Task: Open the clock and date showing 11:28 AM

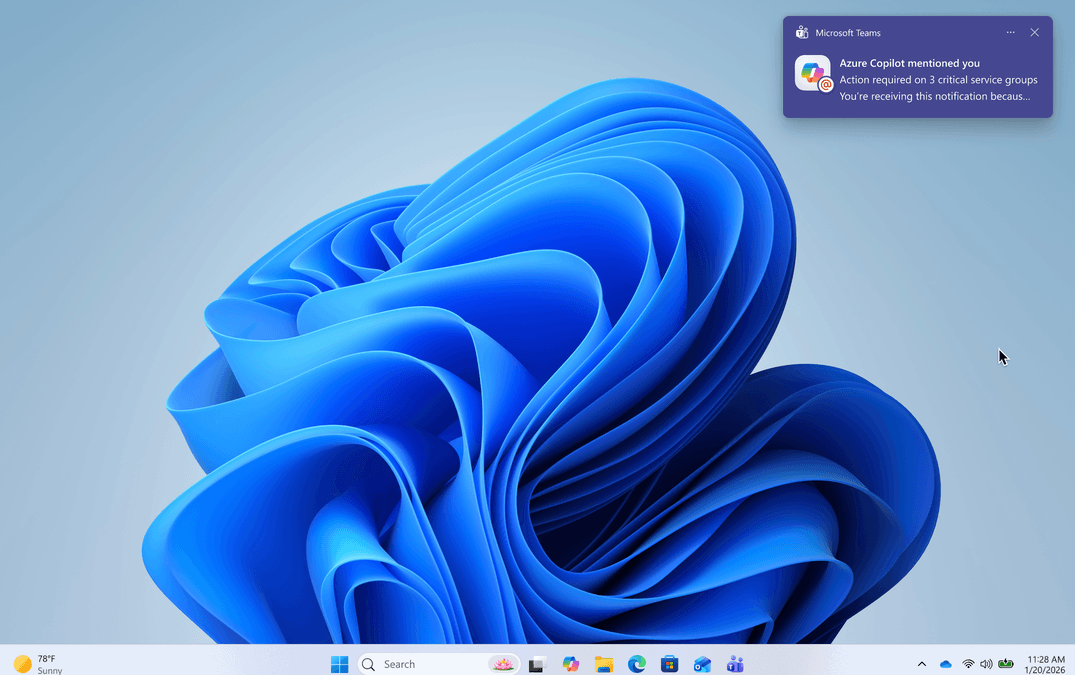Action: [1045, 664]
